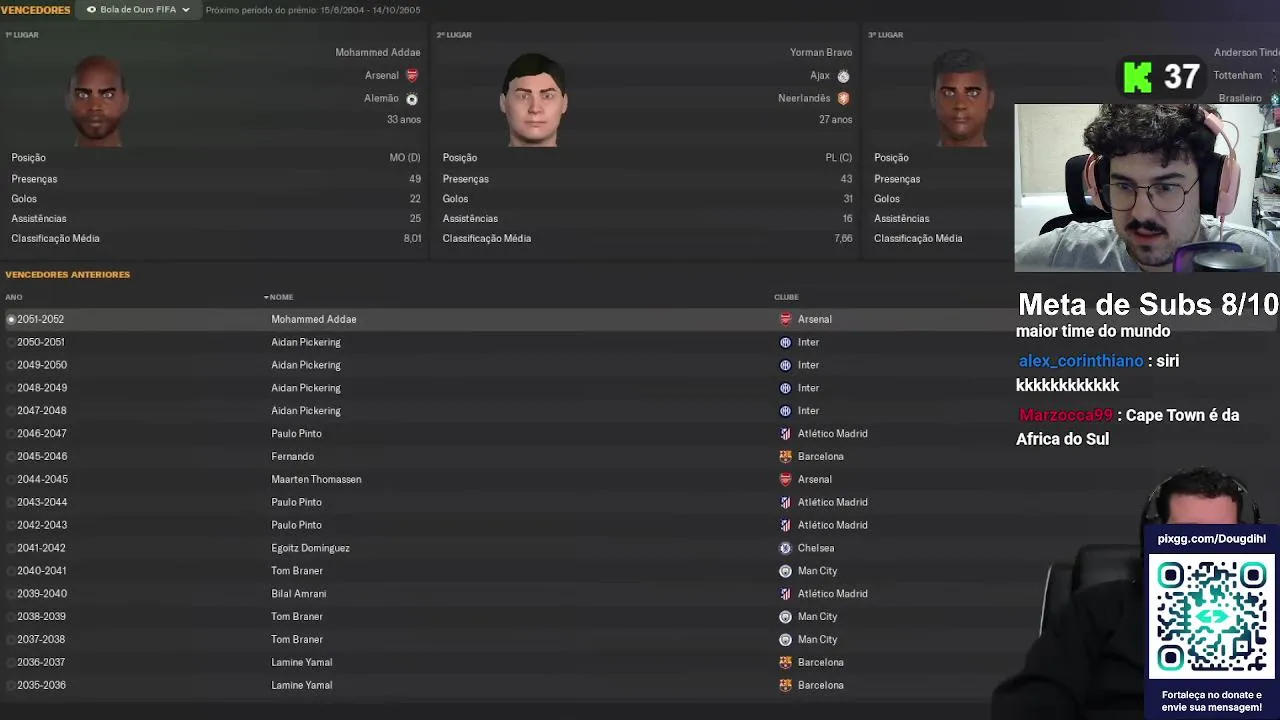Click Mohammed Addae's face portrait

(x=96, y=100)
